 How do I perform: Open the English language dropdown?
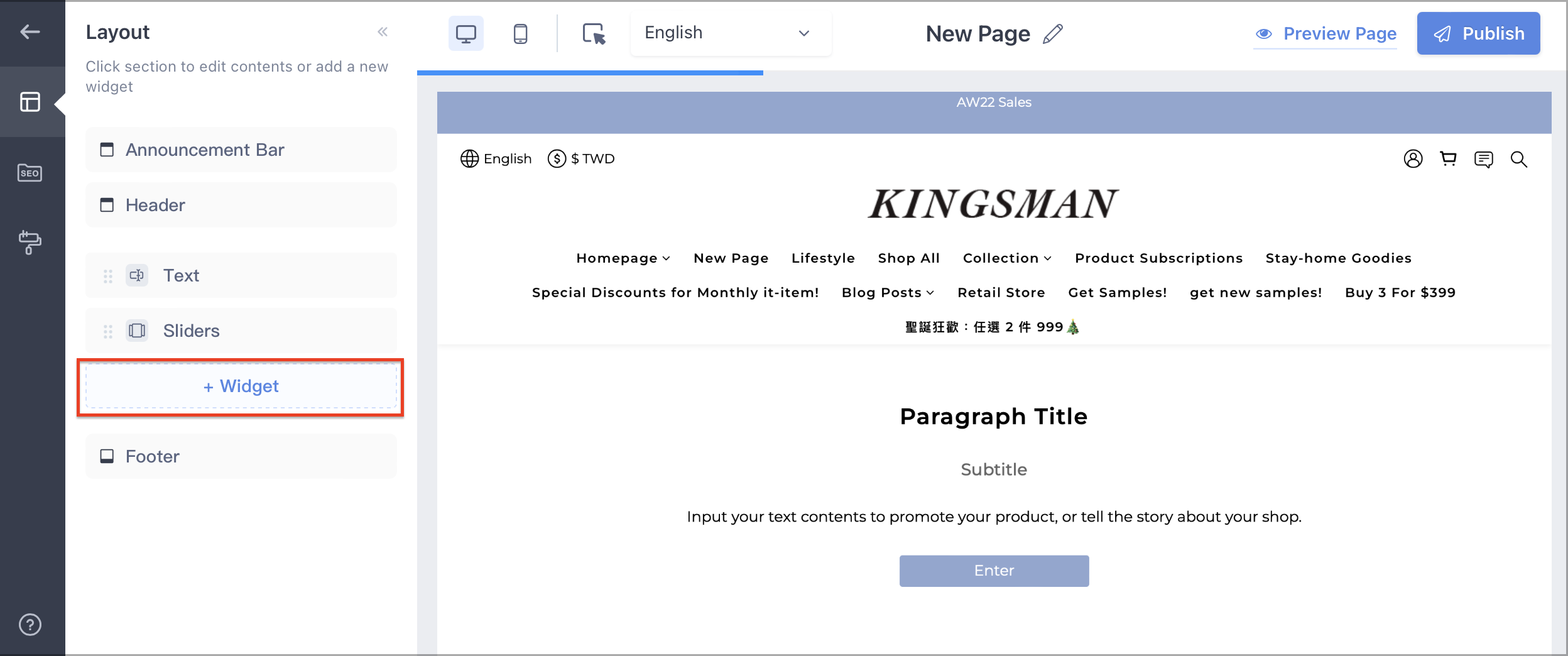tap(730, 32)
